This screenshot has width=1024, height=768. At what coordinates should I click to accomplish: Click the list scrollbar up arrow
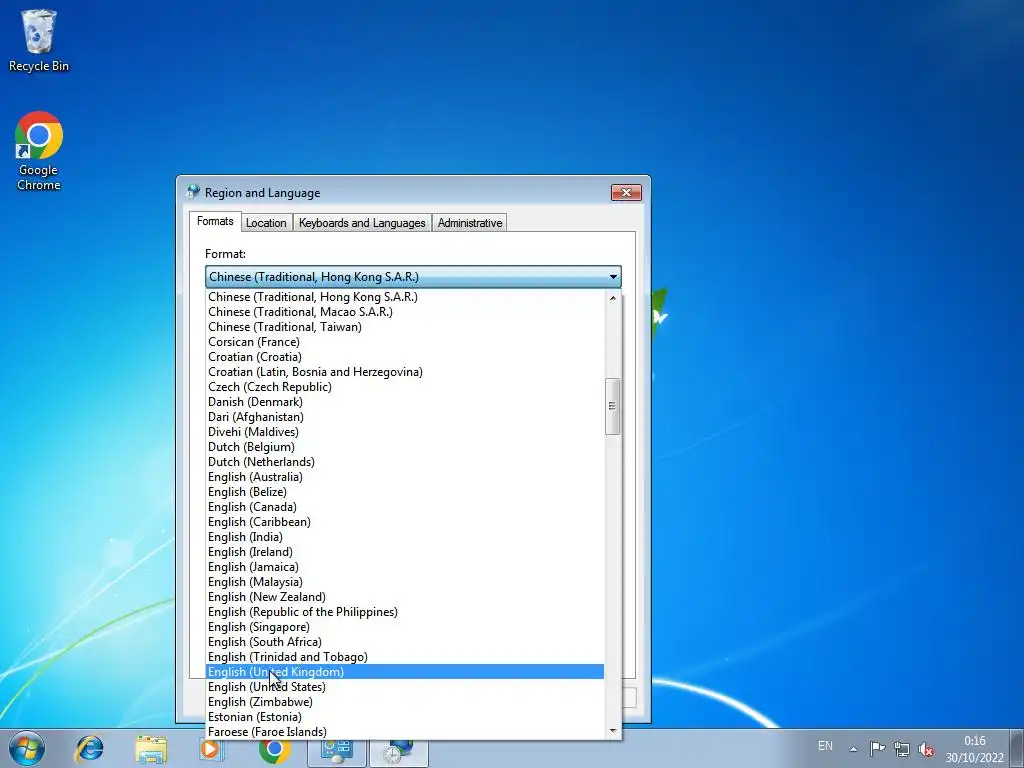click(x=613, y=298)
